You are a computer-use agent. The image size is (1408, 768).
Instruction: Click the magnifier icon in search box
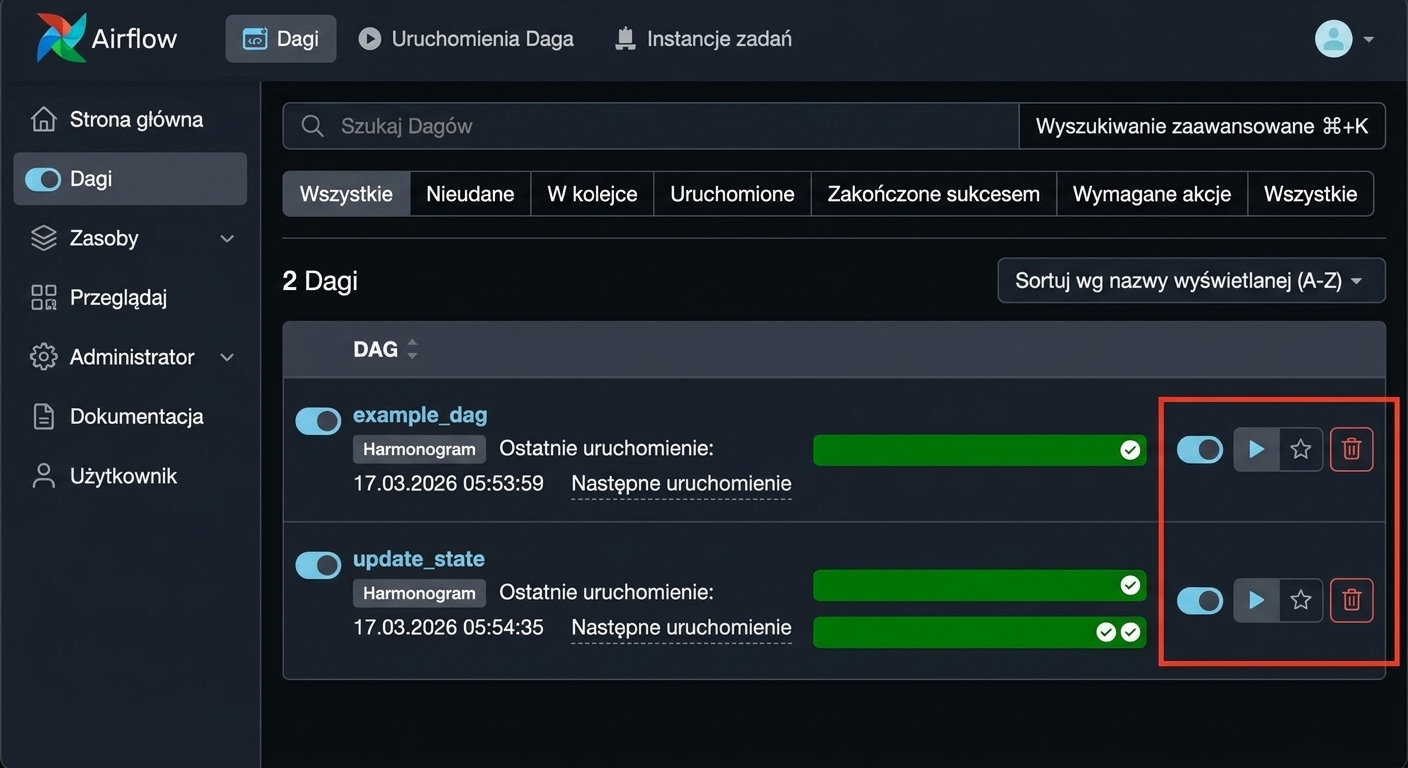[312, 126]
